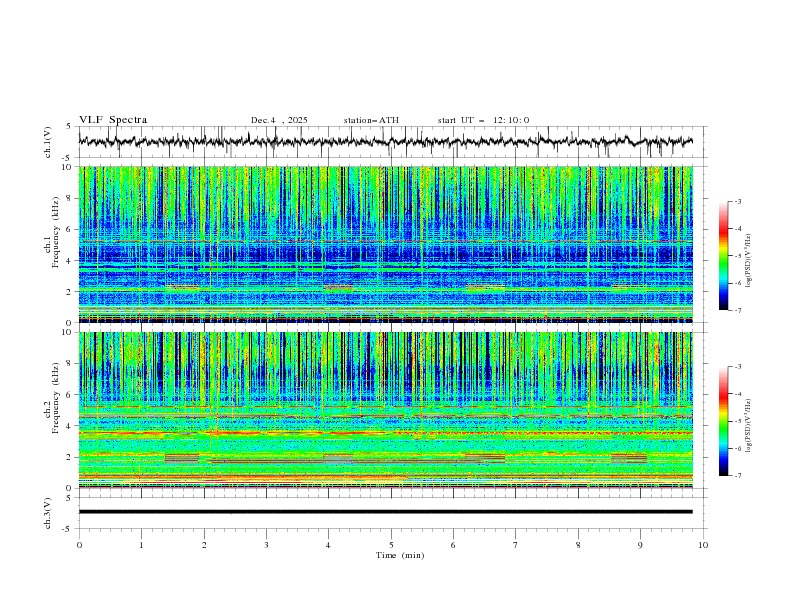Click the ch.1 spectrogram panel
Screen dimensions: 792x612
pos(385,244)
